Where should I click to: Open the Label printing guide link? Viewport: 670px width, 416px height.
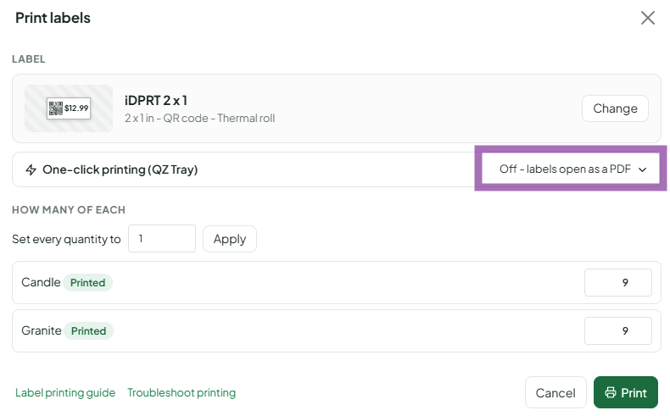[x=65, y=393]
